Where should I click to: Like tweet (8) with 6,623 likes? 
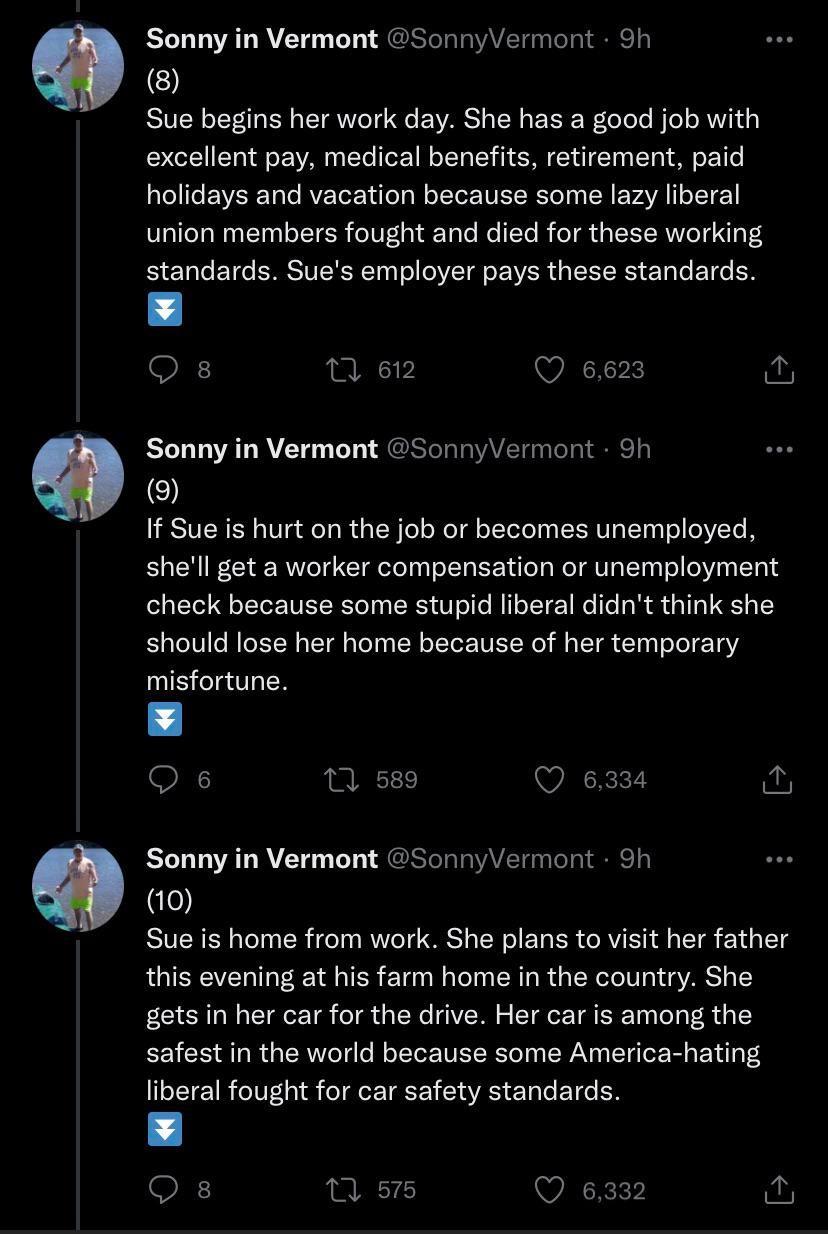[x=549, y=370]
